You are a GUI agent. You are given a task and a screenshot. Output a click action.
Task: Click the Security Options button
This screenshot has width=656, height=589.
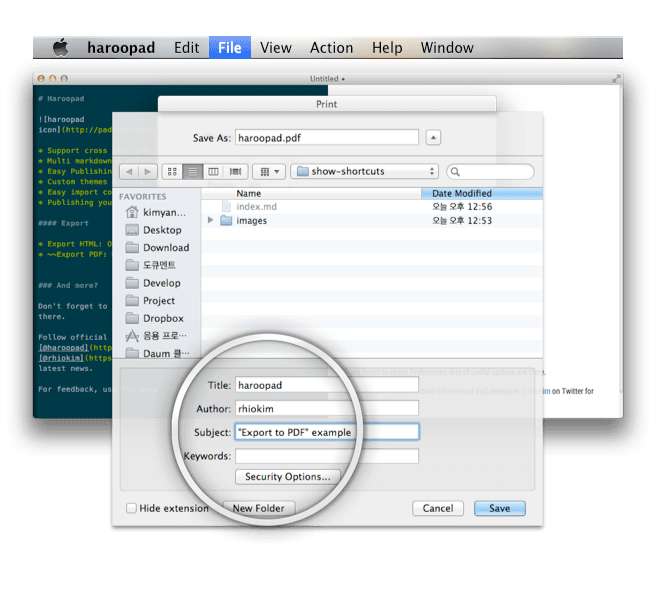tap(287, 477)
